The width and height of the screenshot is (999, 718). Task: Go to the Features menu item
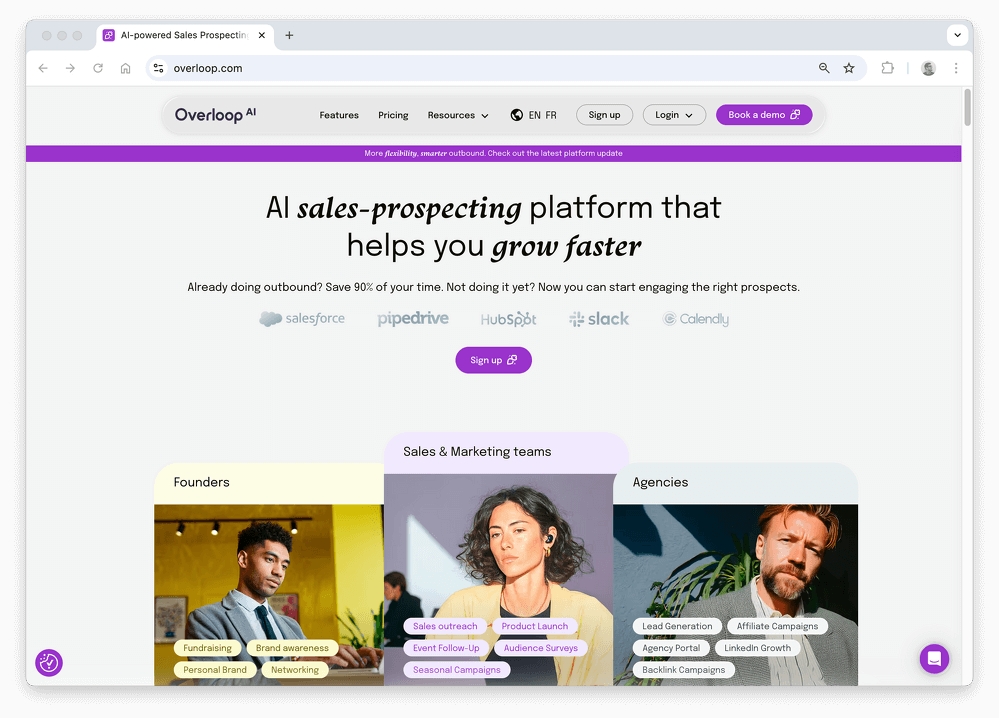click(x=339, y=115)
